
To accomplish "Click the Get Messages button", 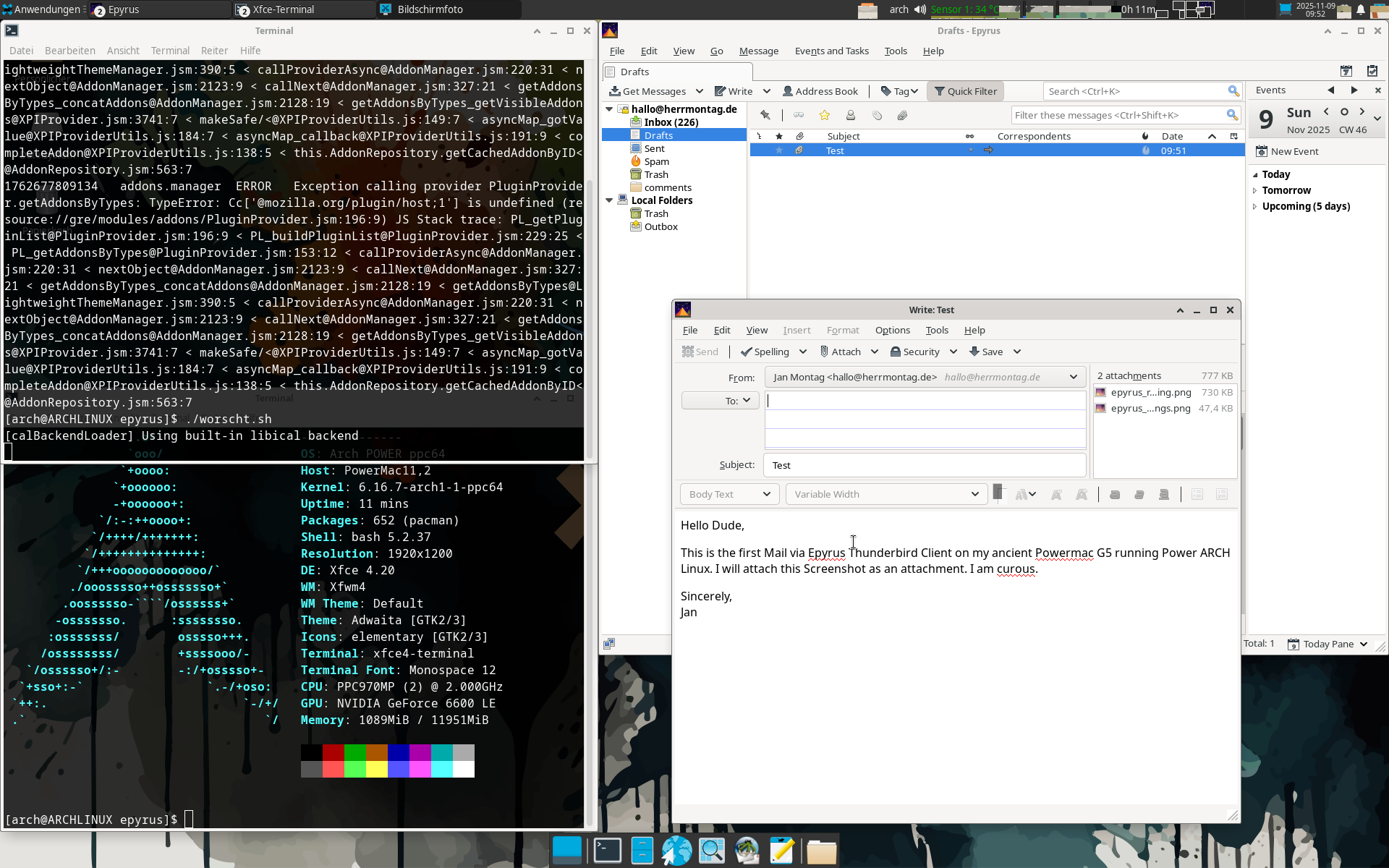I will tap(647, 91).
